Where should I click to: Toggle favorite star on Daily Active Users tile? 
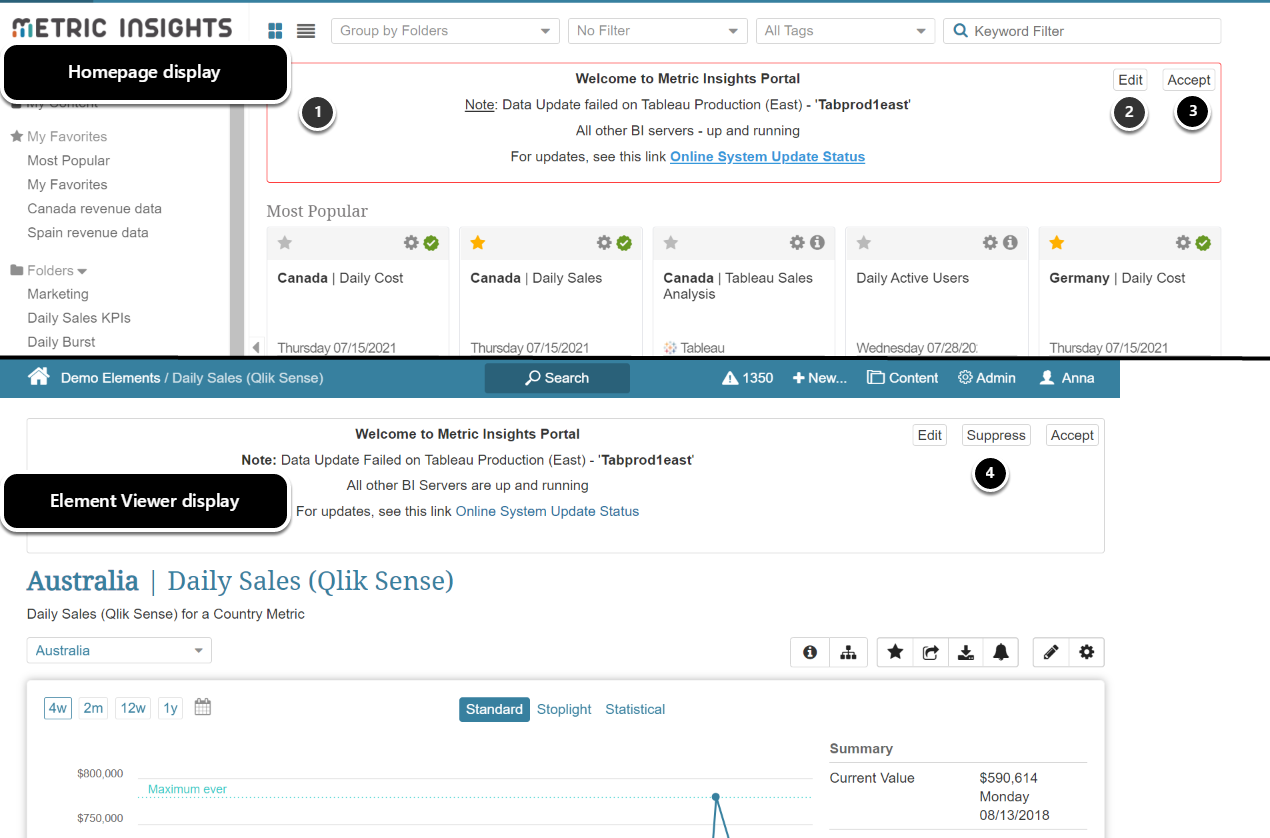coord(864,243)
